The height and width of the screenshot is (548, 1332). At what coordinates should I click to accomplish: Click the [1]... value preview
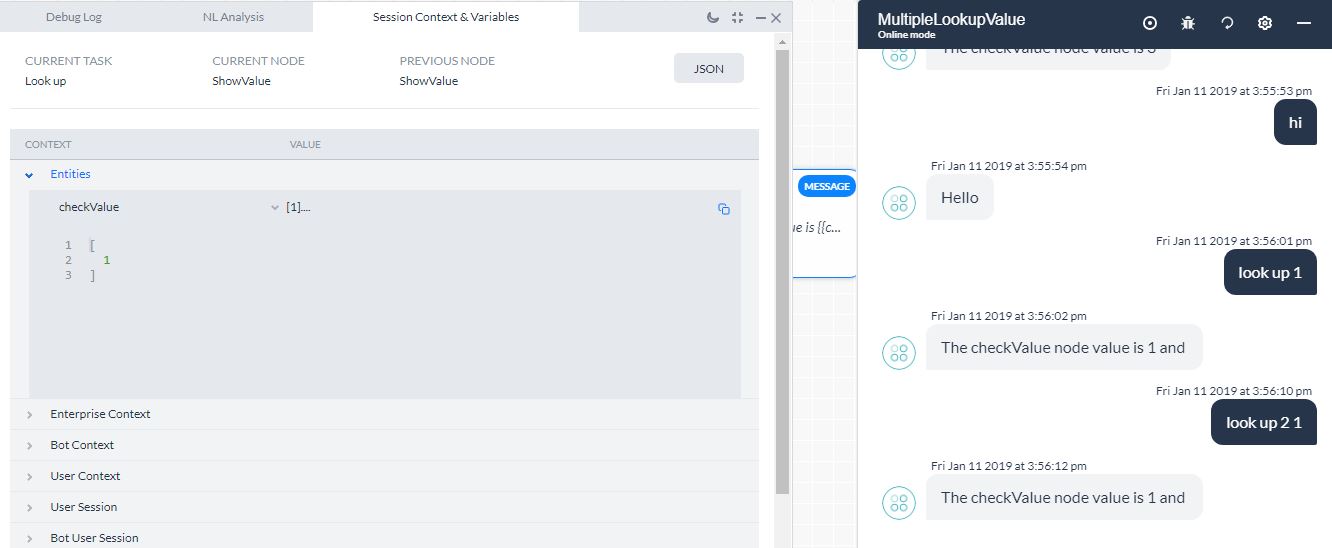298,207
